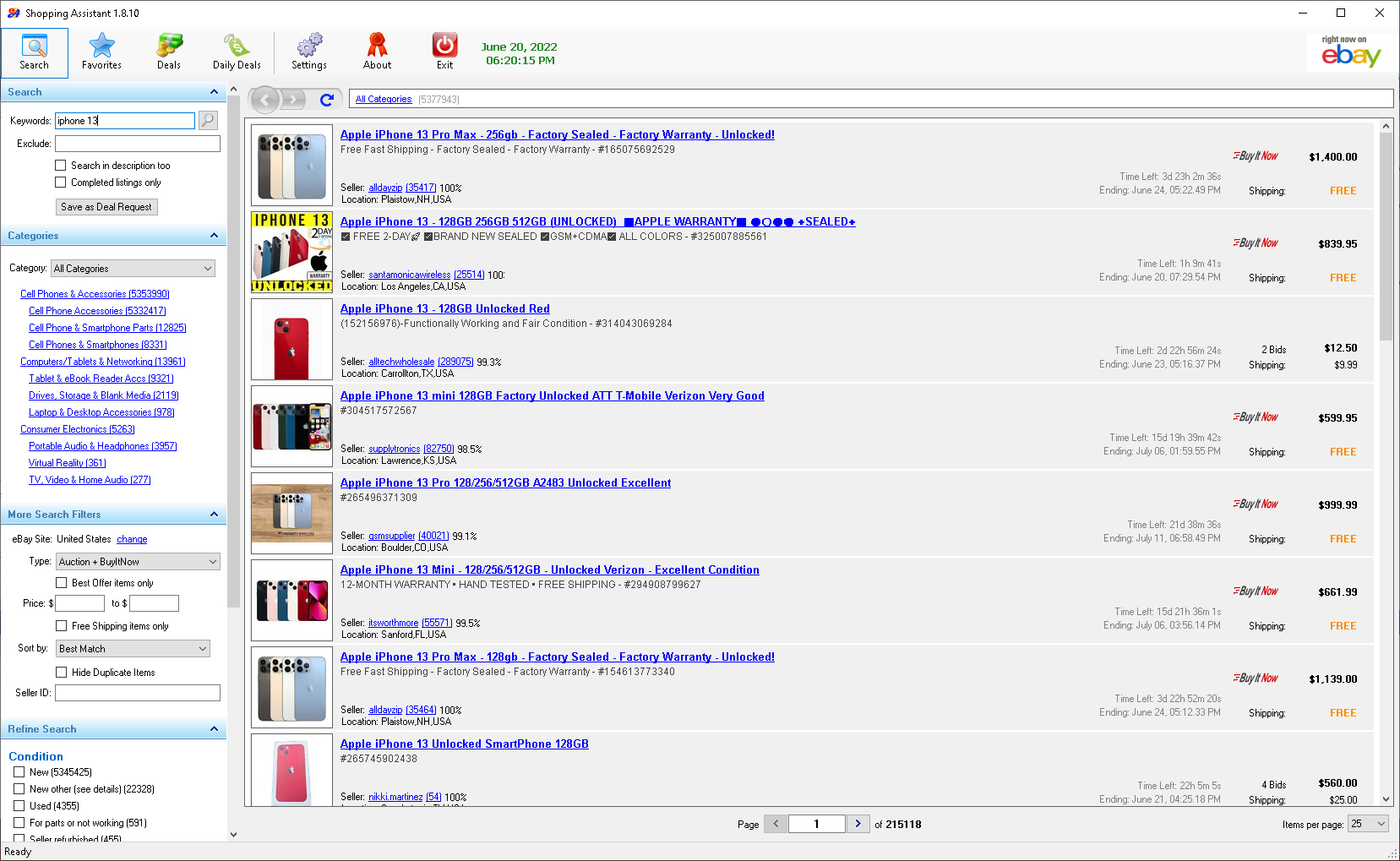Viewport: 1400px width, 861px height.
Task: Check the Used condition filter
Action: (19, 806)
